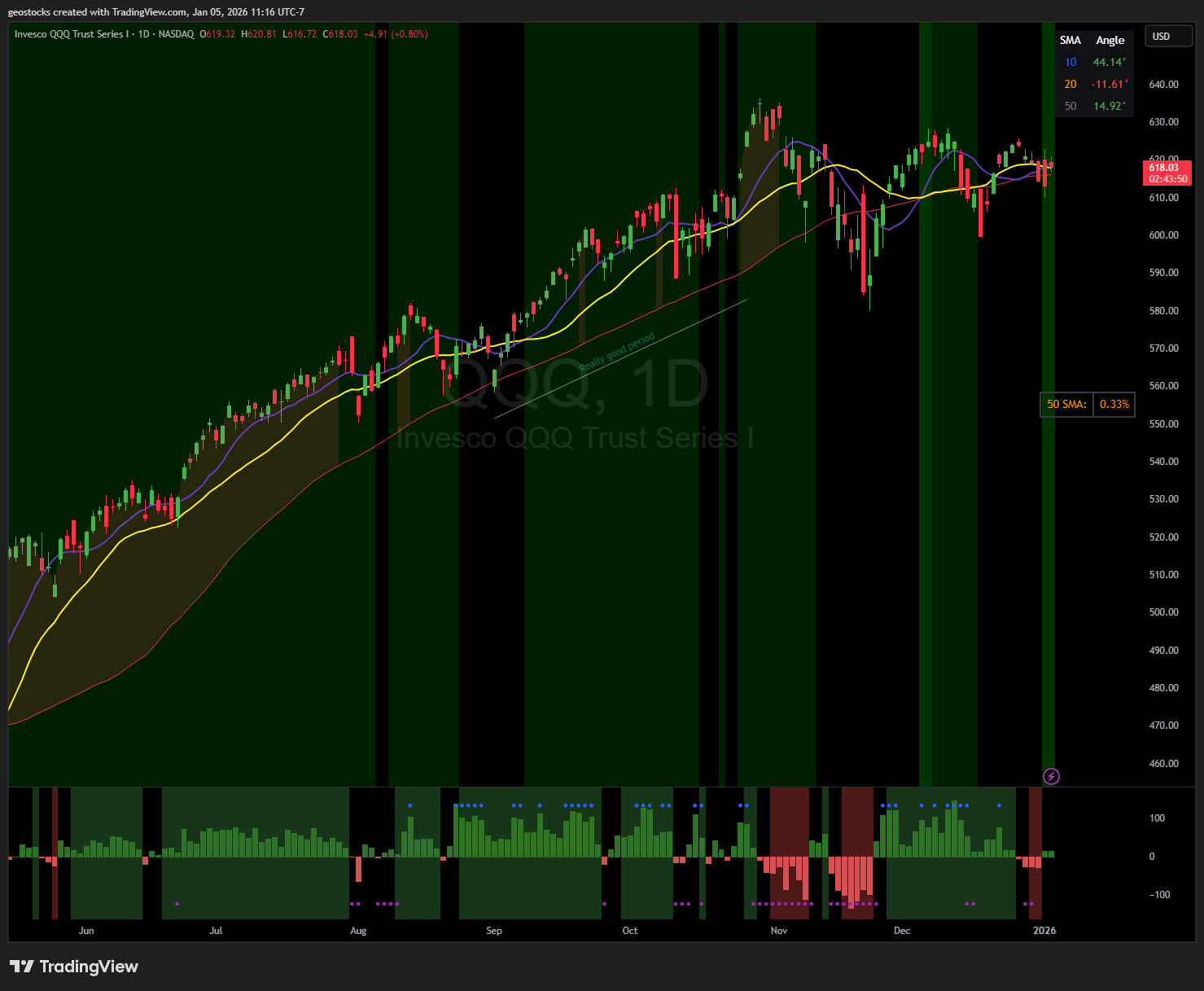The image size is (1204, 991).
Task: Click the 580.00 price axis label
Action: [1163, 311]
